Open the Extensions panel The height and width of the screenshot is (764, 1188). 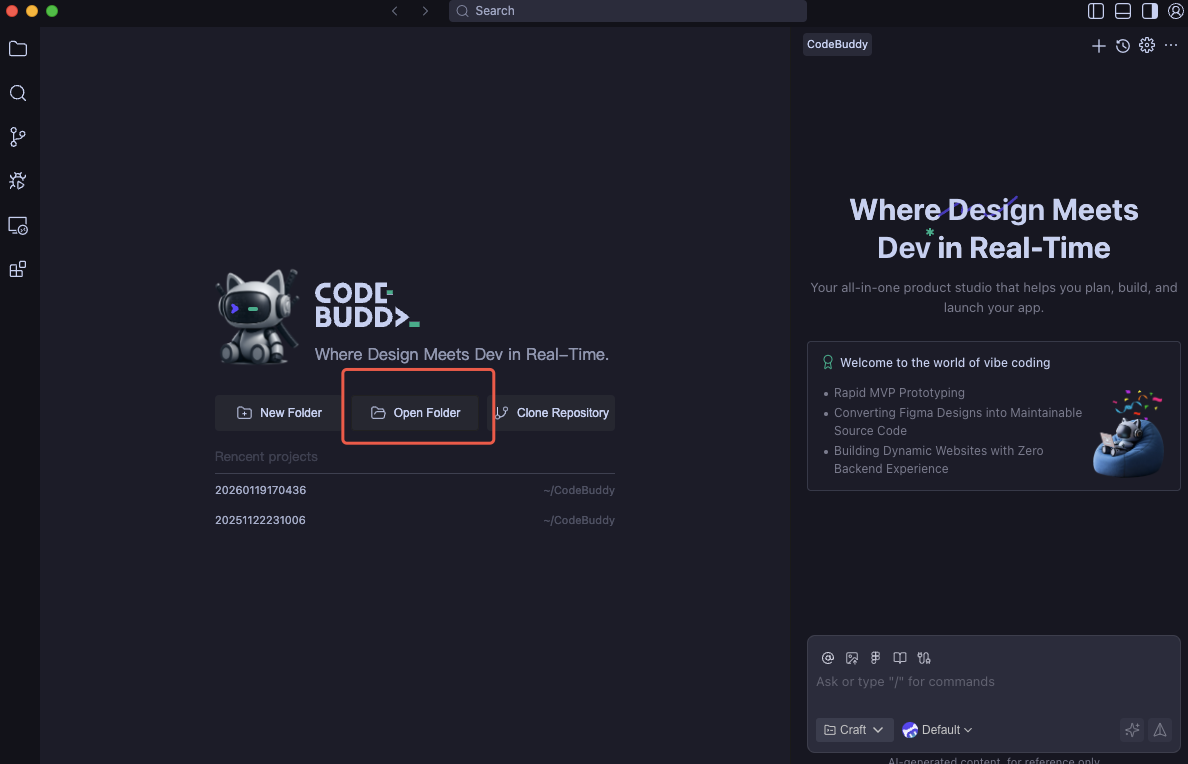(x=17, y=269)
